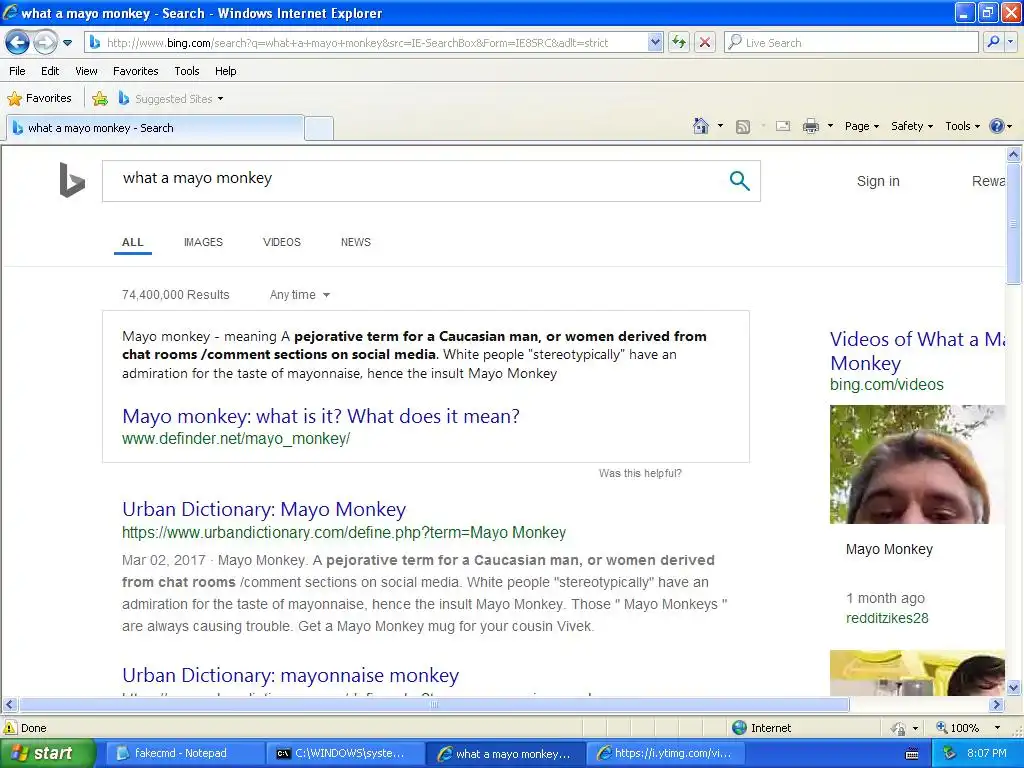Click the RSS Feeds icon
This screenshot has height=768, width=1024.
pyautogui.click(x=743, y=127)
